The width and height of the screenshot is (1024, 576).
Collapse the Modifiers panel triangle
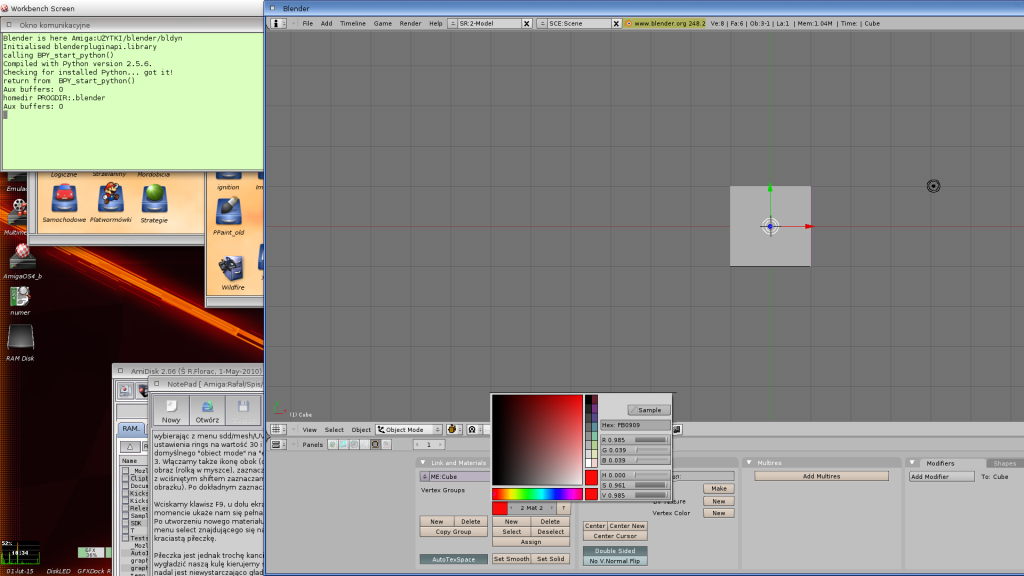[x=913, y=462]
